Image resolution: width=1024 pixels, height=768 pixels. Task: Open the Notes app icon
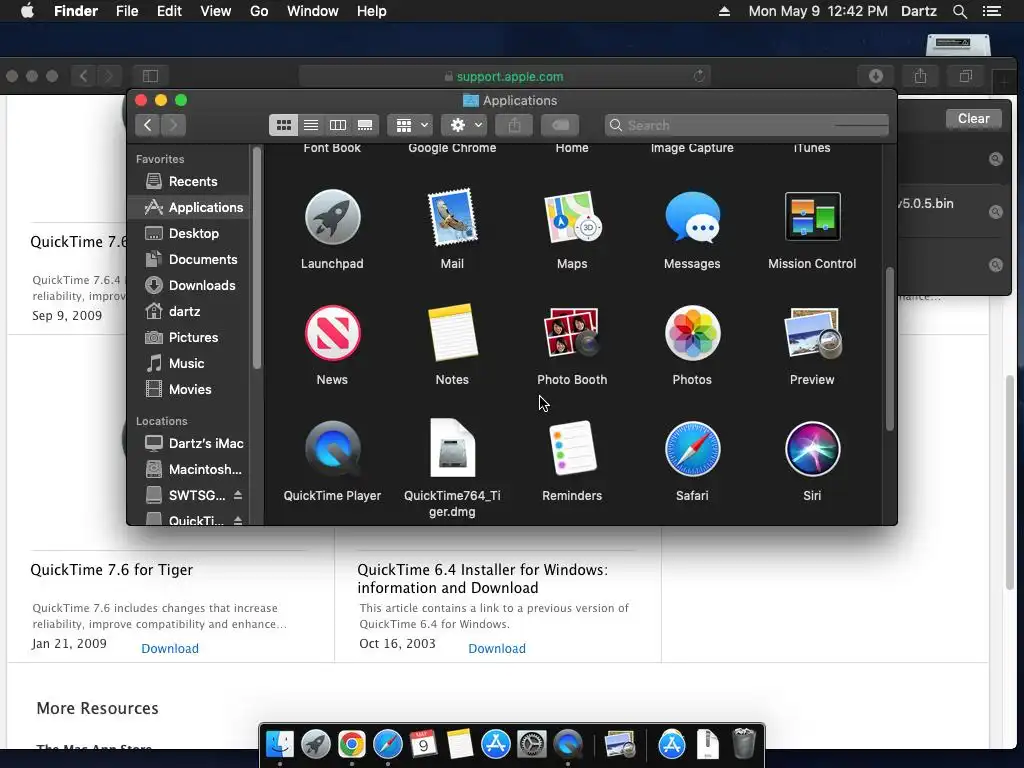pyautogui.click(x=452, y=333)
